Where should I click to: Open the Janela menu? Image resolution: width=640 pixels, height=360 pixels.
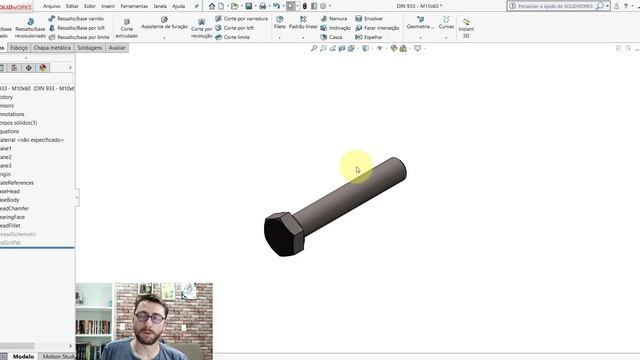(160, 6)
